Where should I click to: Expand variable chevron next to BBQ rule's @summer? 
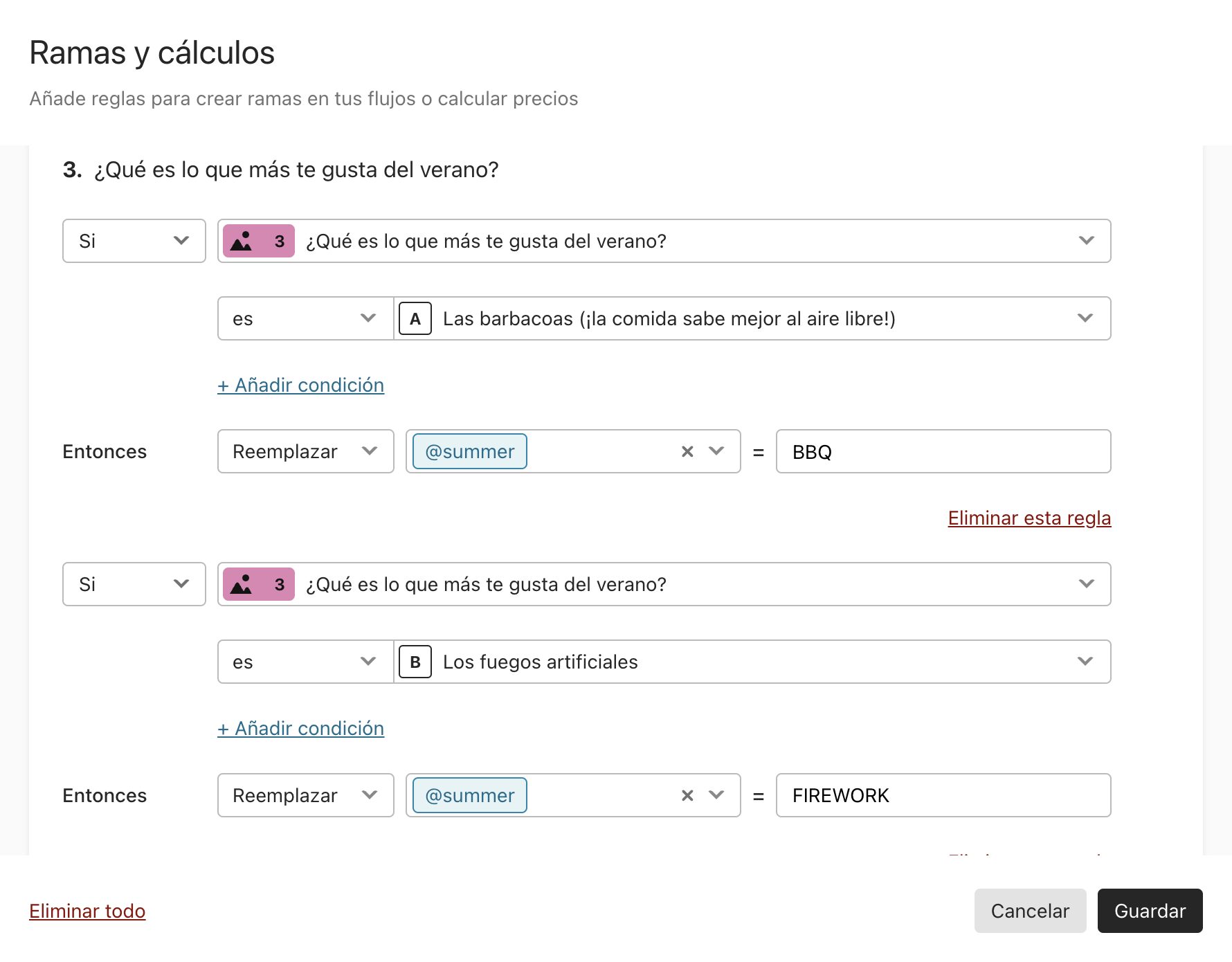(x=716, y=451)
